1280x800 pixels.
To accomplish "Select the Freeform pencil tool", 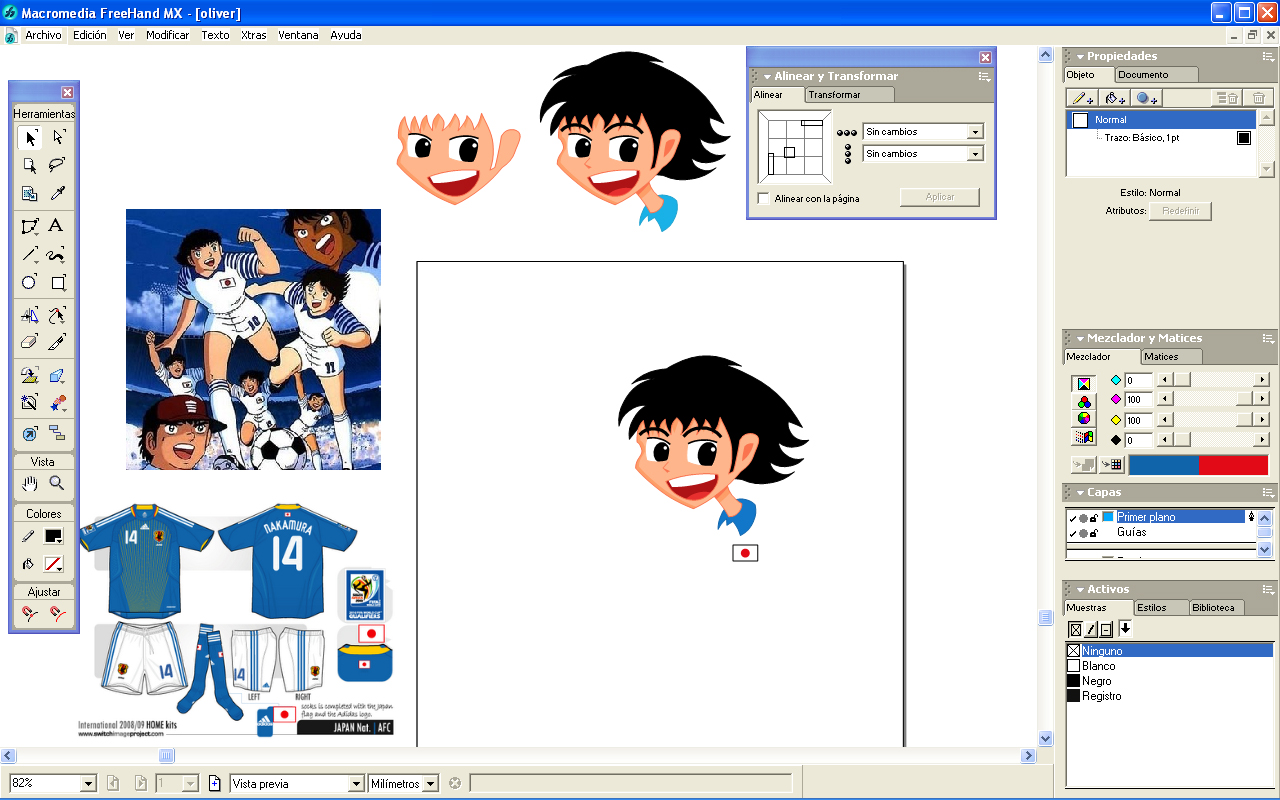I will point(57,254).
